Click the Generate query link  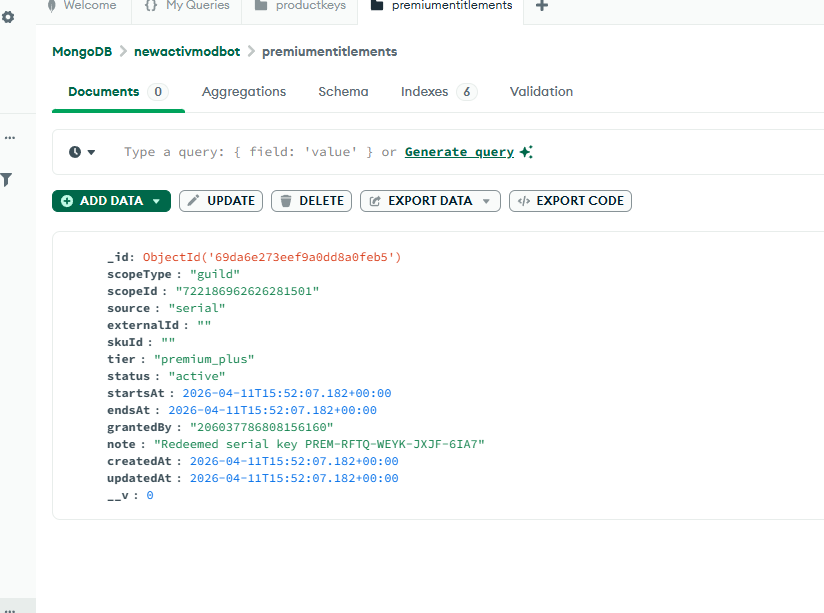tap(459, 152)
